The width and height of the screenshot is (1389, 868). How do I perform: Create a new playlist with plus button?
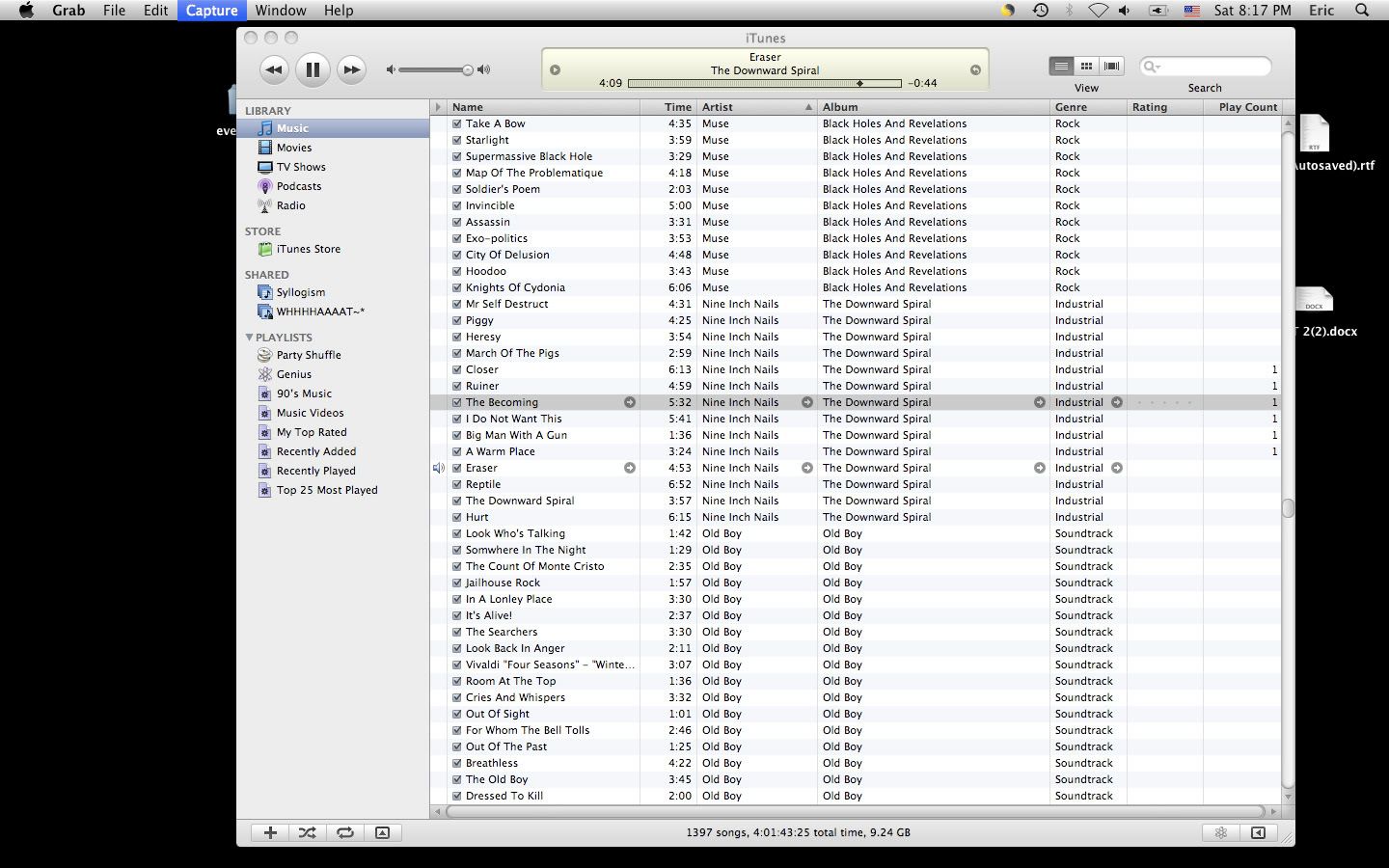click(x=270, y=832)
